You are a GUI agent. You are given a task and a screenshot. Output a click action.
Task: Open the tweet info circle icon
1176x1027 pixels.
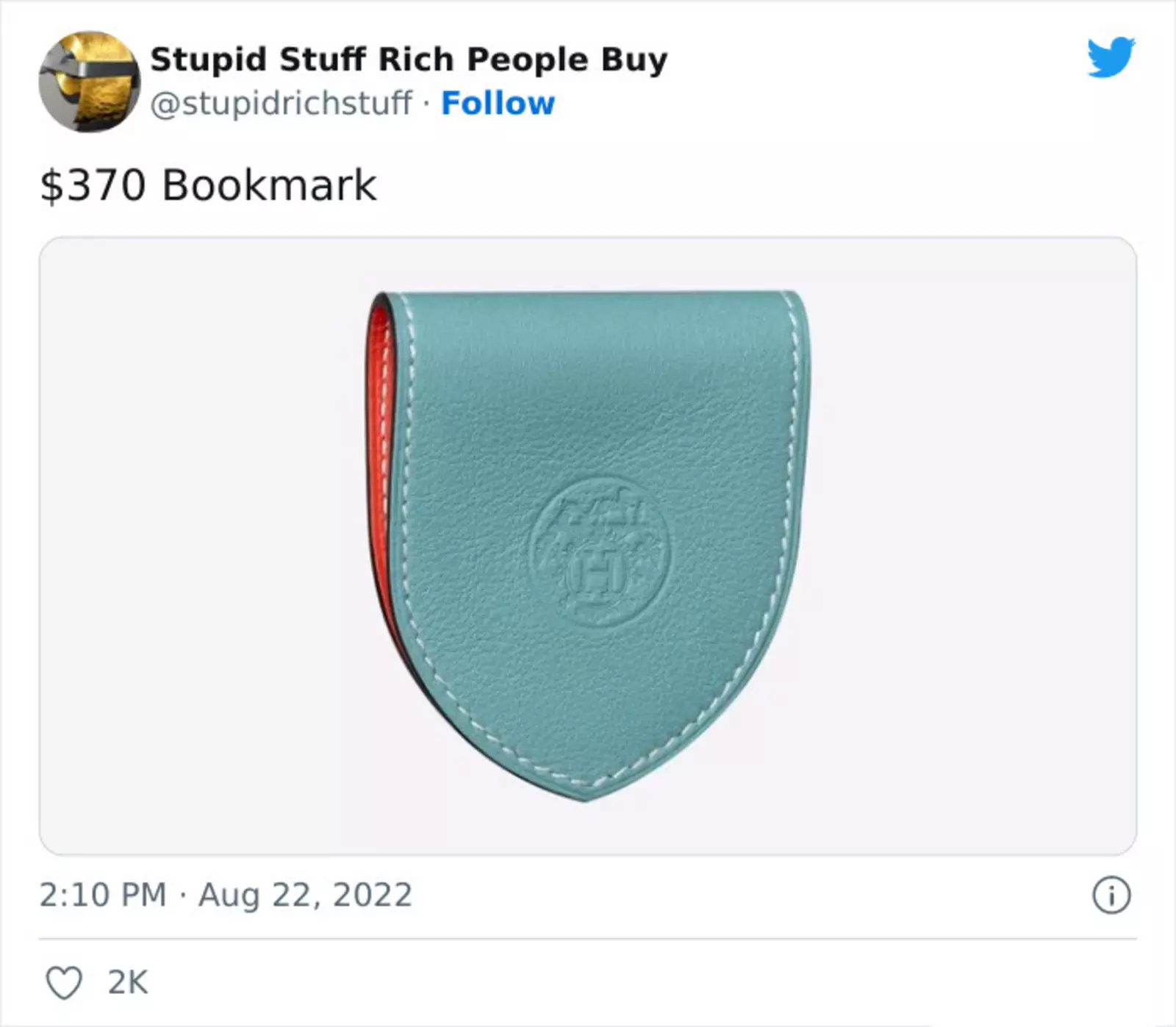(1111, 895)
